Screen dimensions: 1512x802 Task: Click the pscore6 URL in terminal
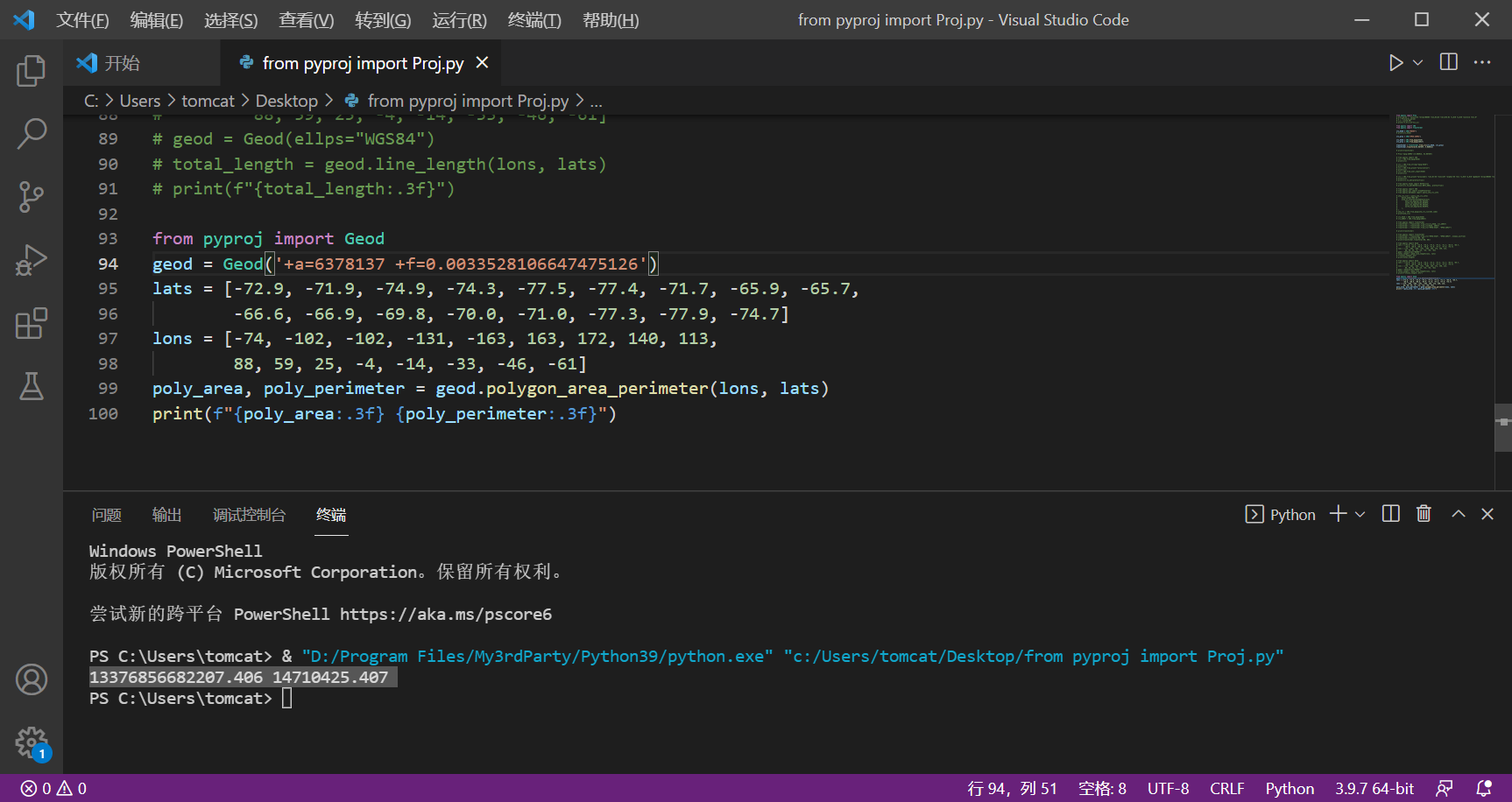446,614
